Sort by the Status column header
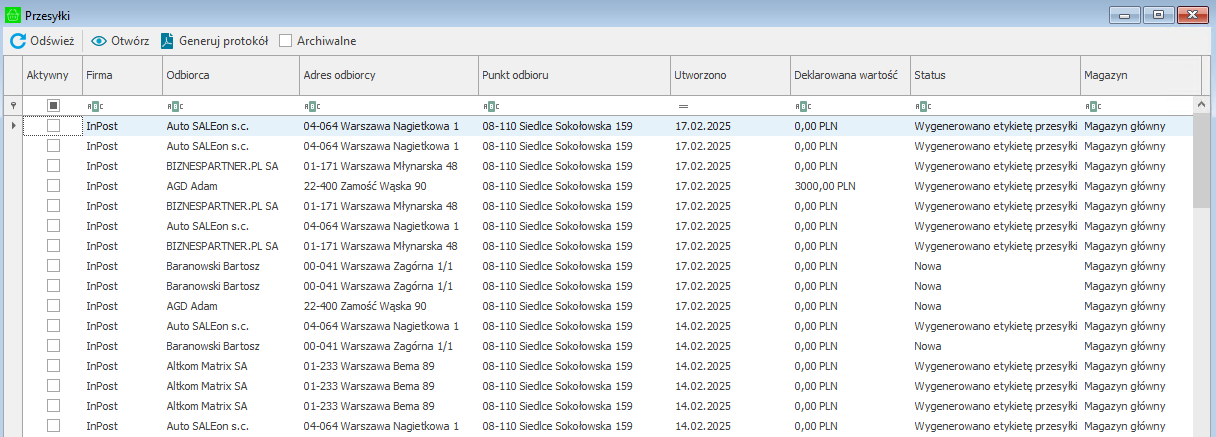 coord(995,75)
